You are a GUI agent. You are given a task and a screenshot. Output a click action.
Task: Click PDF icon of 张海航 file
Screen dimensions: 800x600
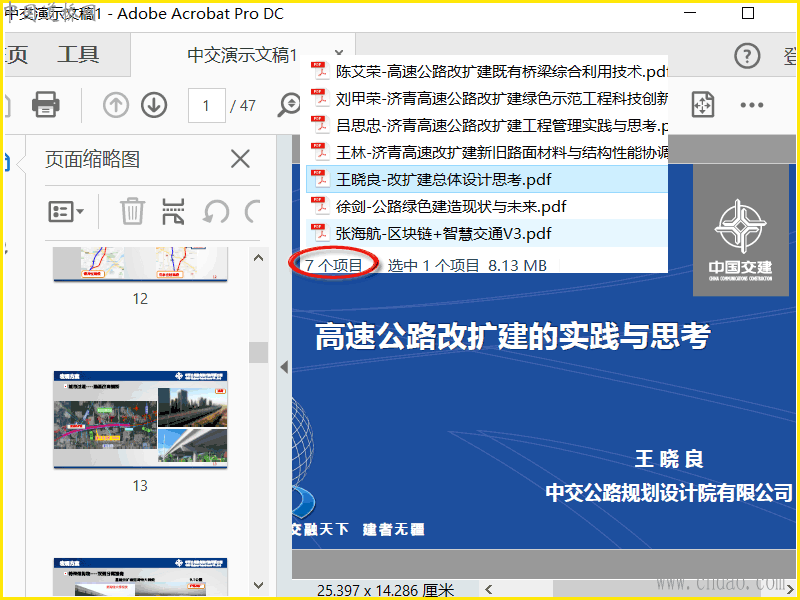pyautogui.click(x=320, y=233)
